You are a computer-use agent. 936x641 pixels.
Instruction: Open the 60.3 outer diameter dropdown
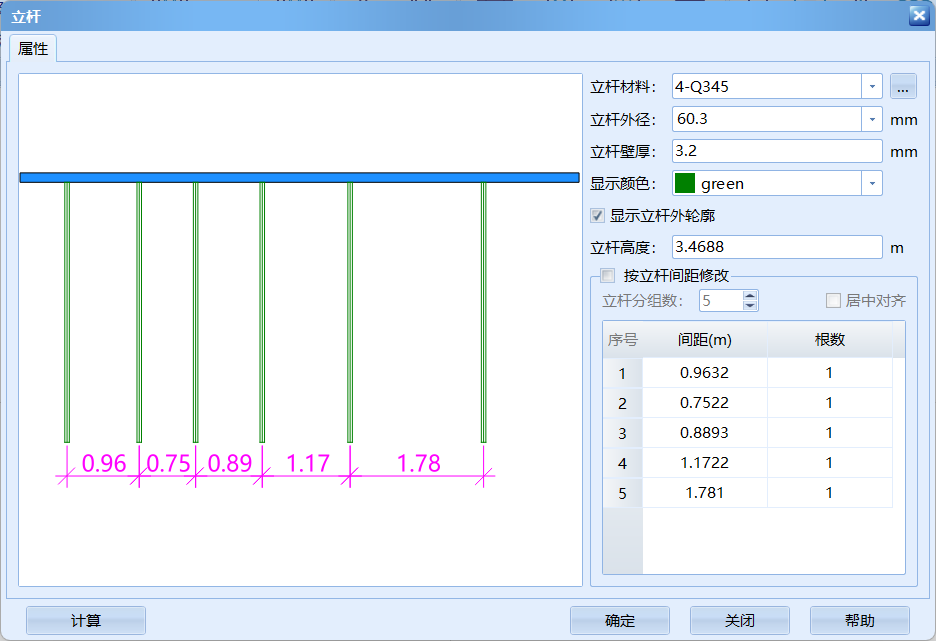(871, 118)
